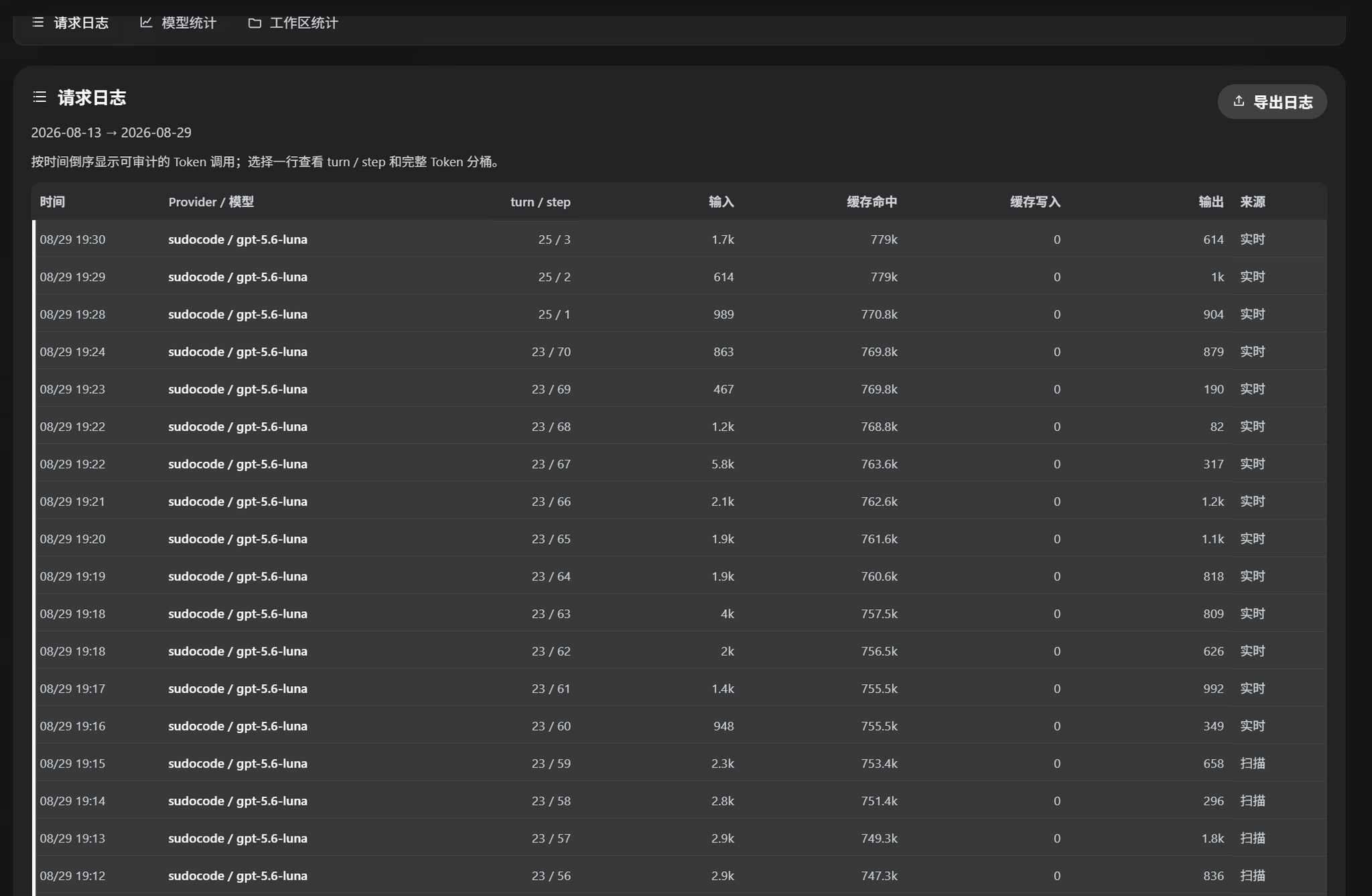Click the list icon on 请求日志 tab
The image size is (1372, 896).
(x=38, y=23)
